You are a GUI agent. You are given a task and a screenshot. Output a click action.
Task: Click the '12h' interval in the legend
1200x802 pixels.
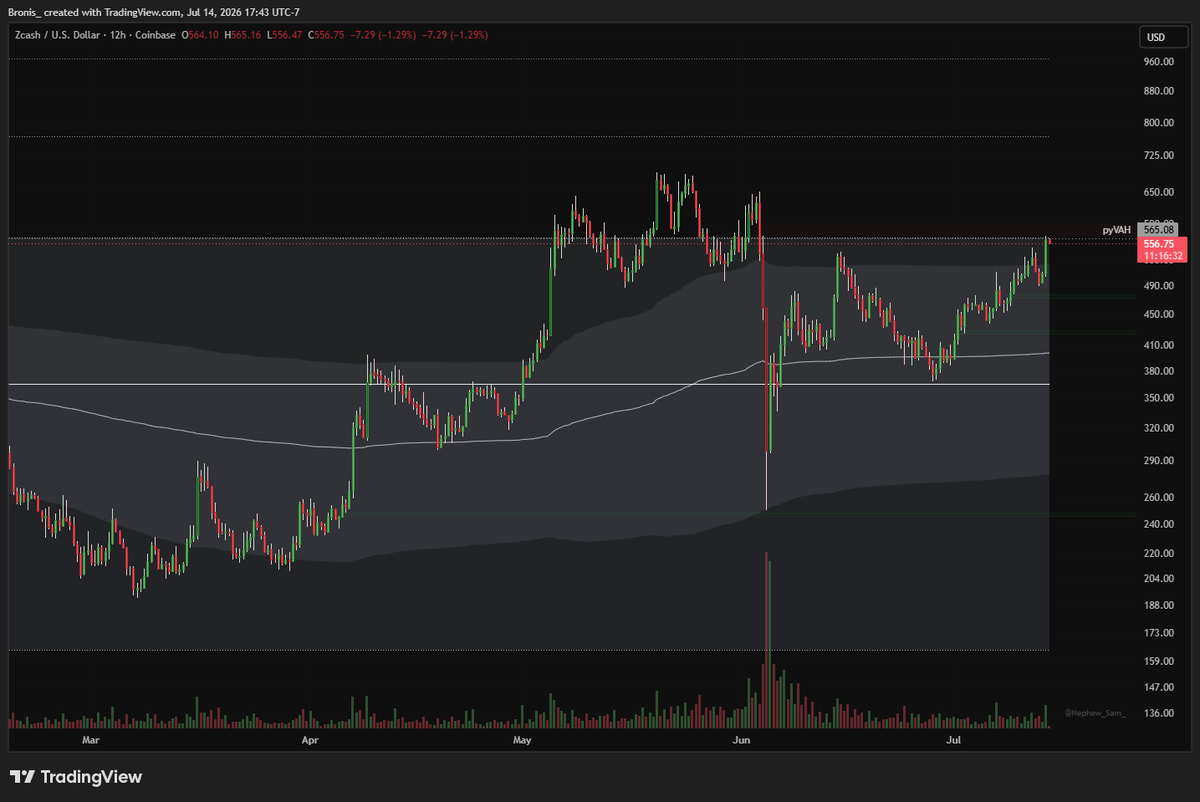118,35
